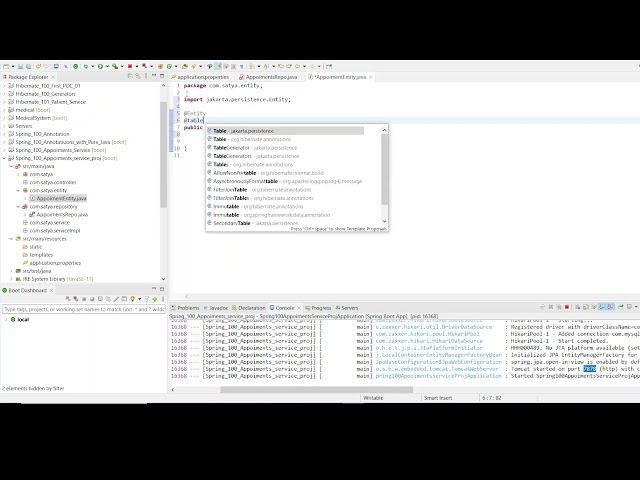This screenshot has height=480, width=640.
Task: Click Boot Dashboard filter text field
Action: (84, 309)
